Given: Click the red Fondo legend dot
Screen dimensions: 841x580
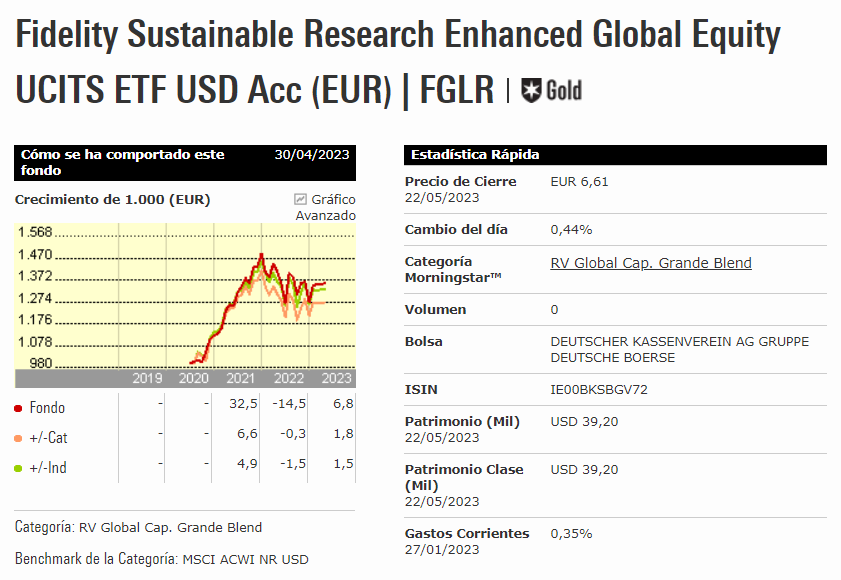Looking at the screenshot, I should 19,408.
